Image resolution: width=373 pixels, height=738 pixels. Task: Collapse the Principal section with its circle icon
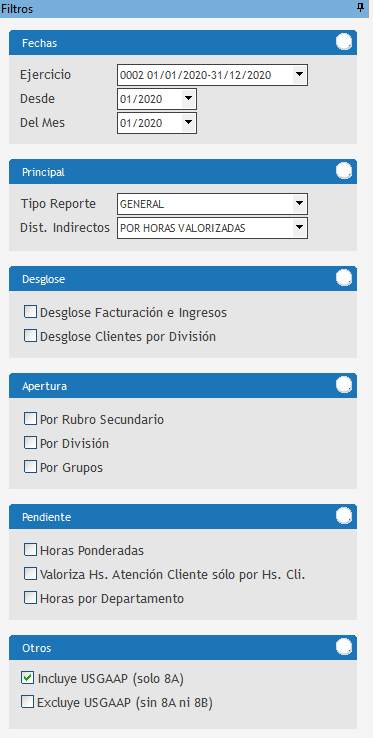(x=344, y=170)
